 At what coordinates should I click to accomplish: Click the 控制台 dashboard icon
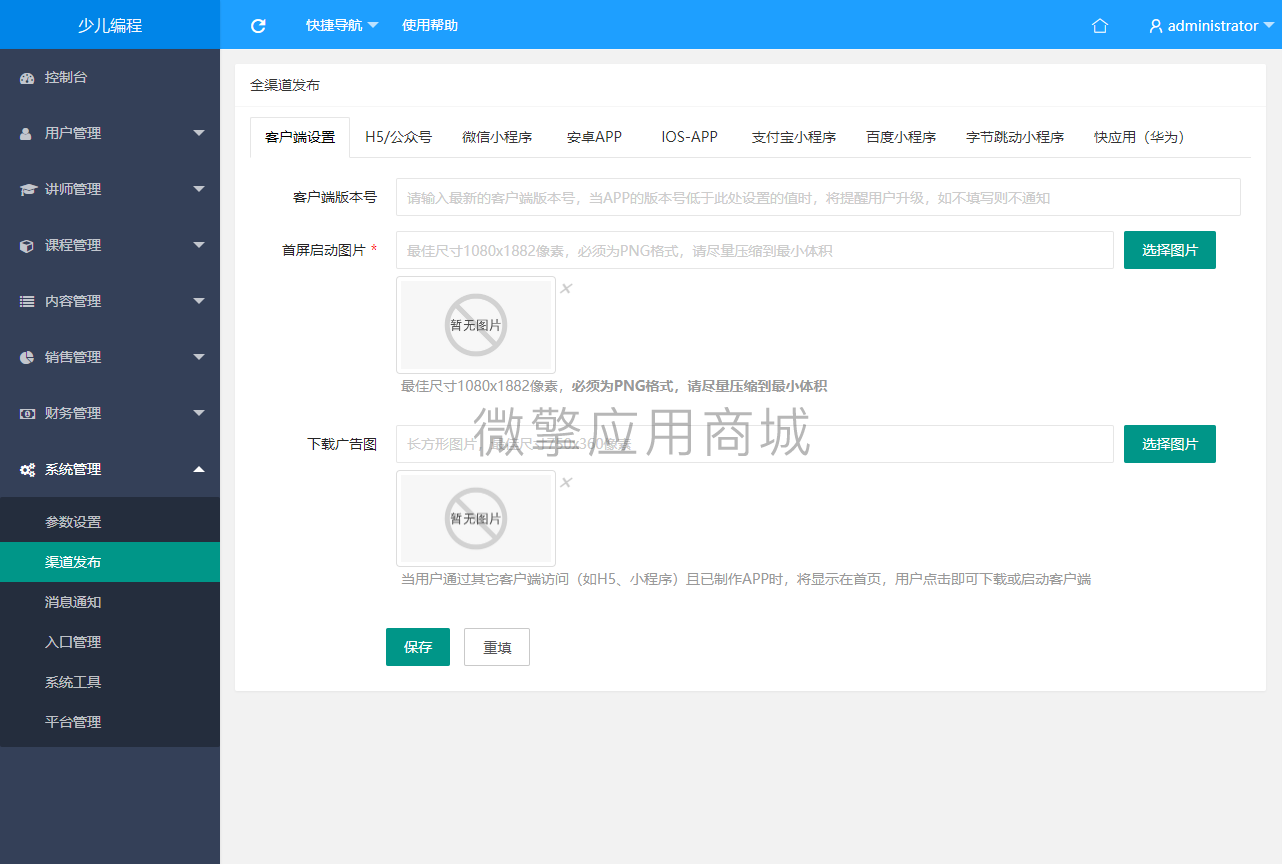[x=27, y=77]
